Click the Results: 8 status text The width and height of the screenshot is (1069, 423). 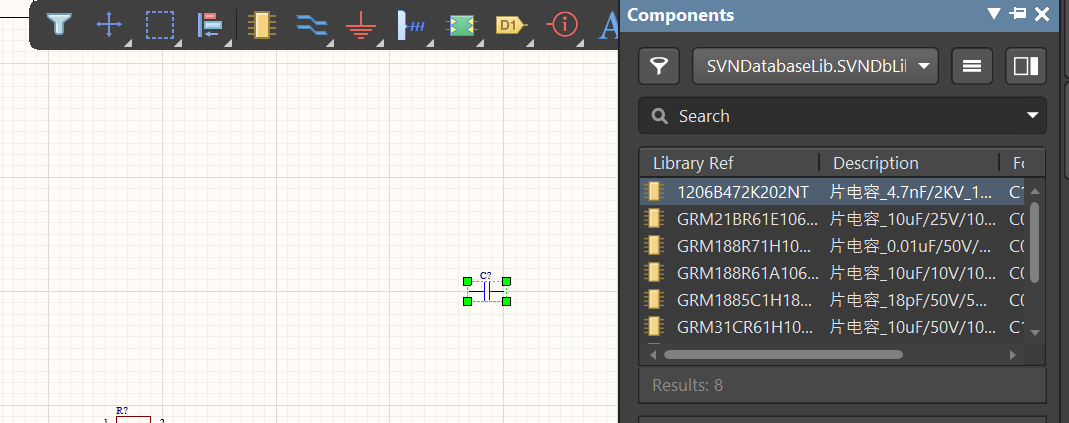tap(687, 385)
